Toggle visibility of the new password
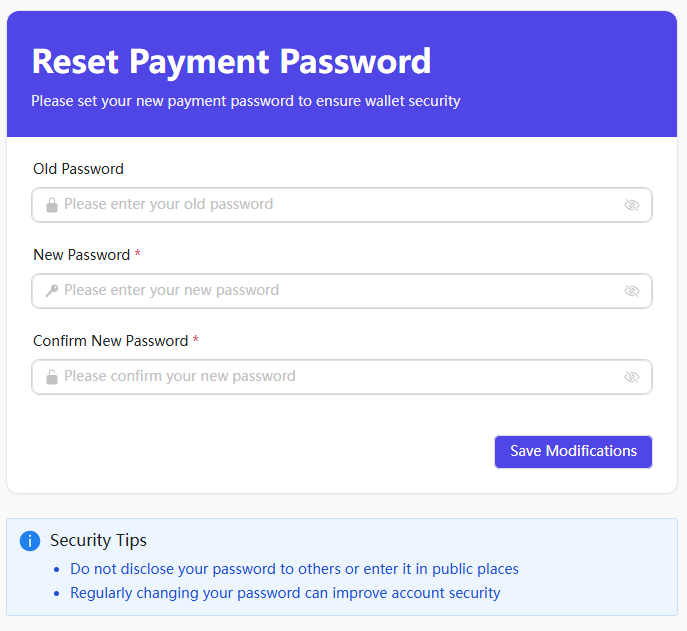 631,291
